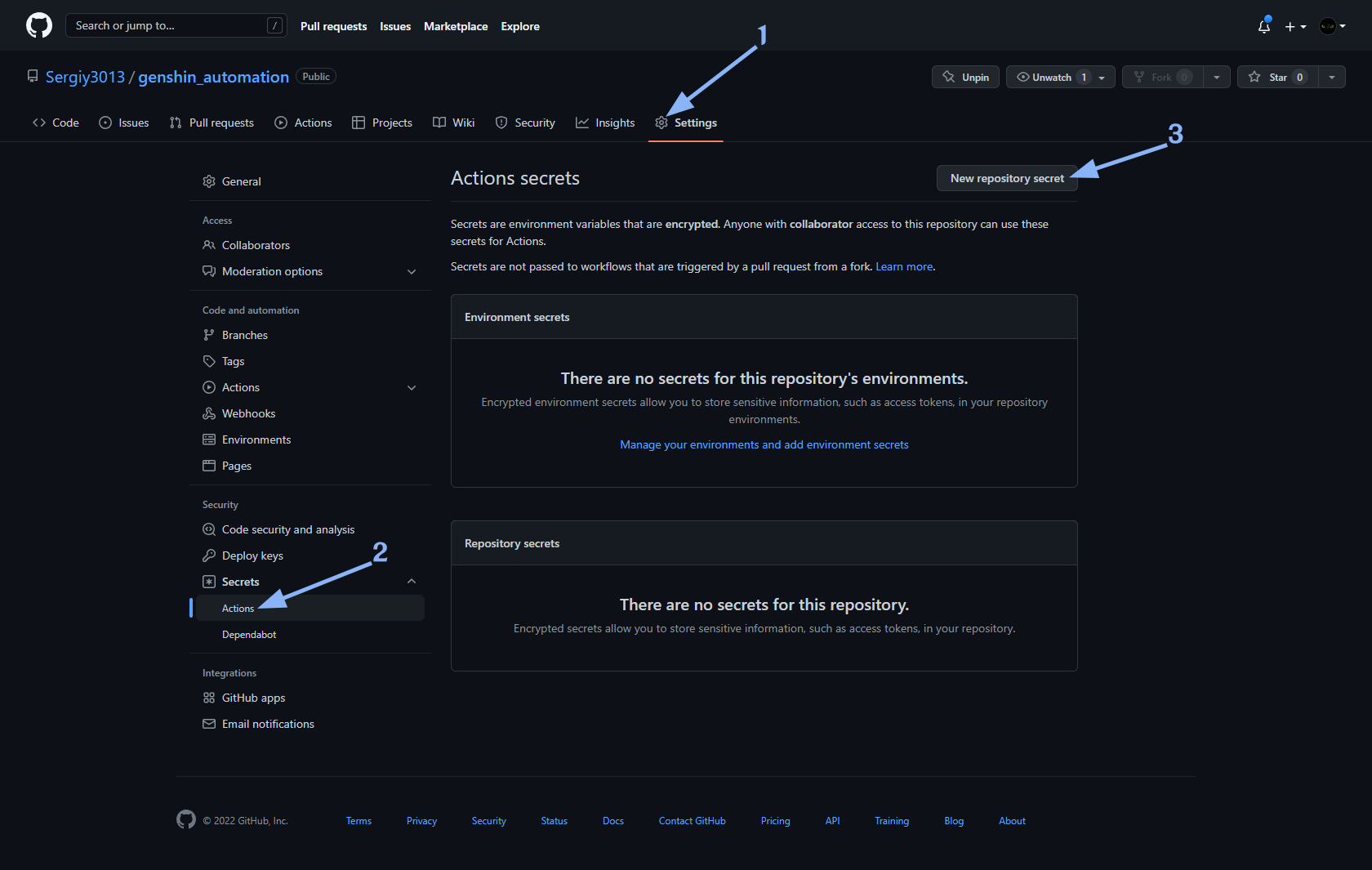Open Pages settings
Screen dimensions: 1372x870
pos(310,466)
